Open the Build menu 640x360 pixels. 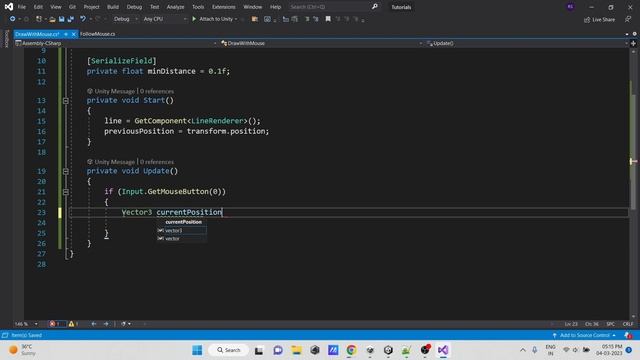tap(113, 7)
